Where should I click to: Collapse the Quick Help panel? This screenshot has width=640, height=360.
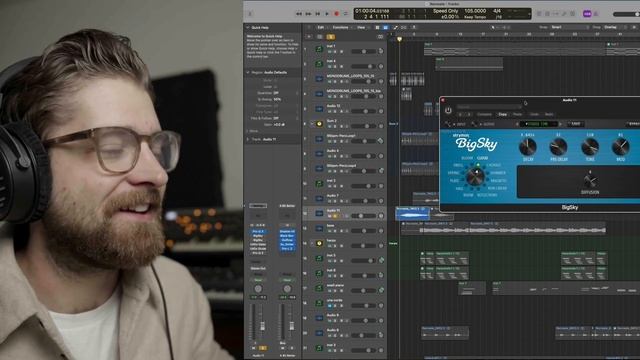(247, 27)
